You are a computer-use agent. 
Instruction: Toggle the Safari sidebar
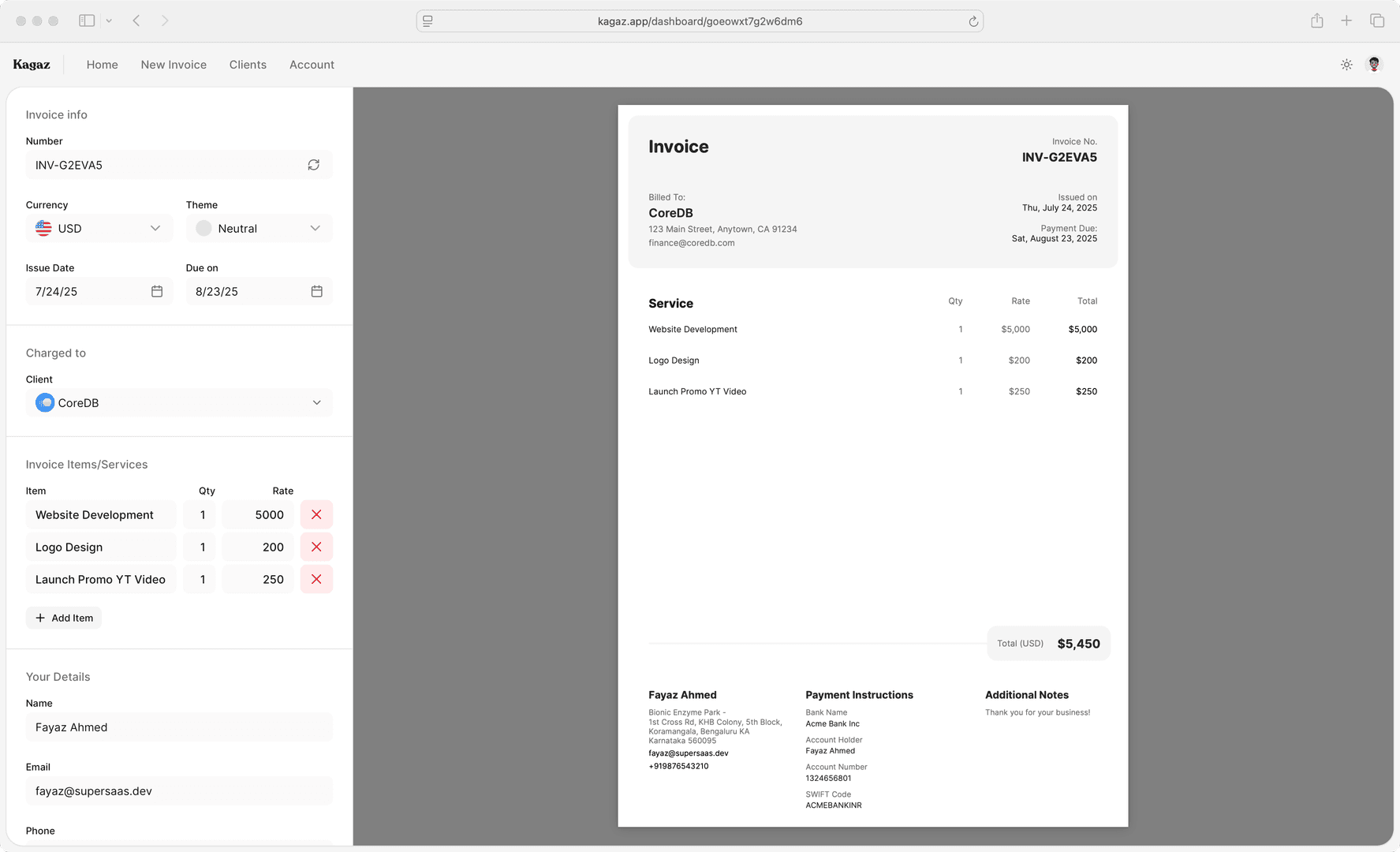point(87,21)
